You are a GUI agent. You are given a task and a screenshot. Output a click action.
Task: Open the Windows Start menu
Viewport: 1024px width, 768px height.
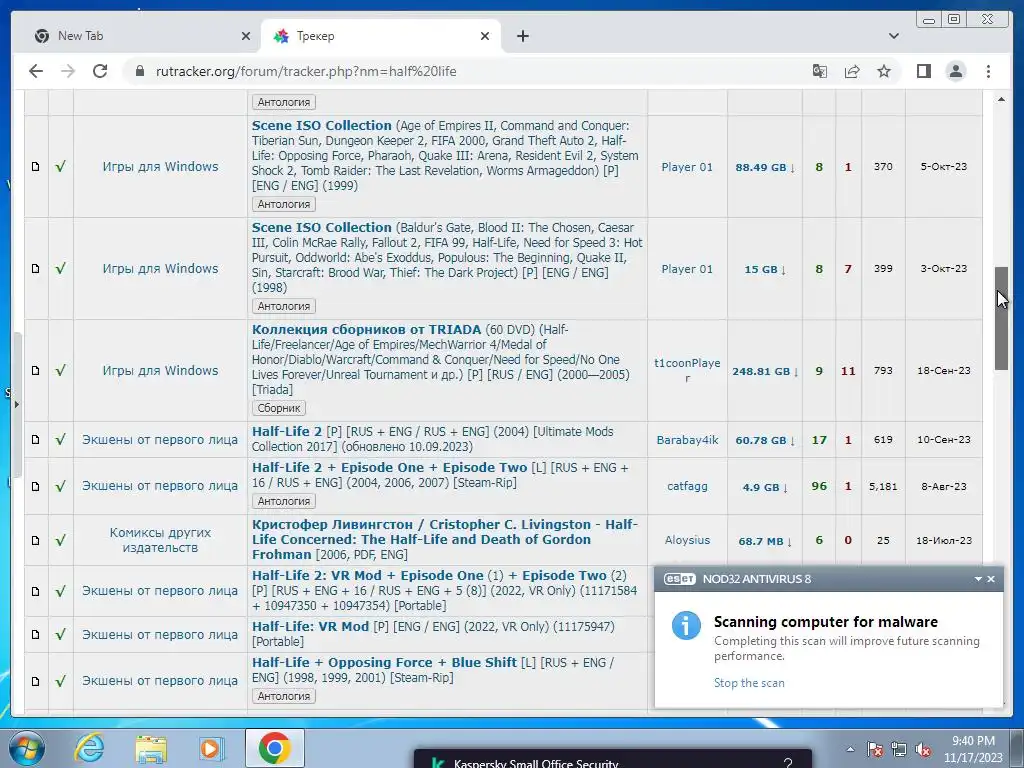pos(25,748)
